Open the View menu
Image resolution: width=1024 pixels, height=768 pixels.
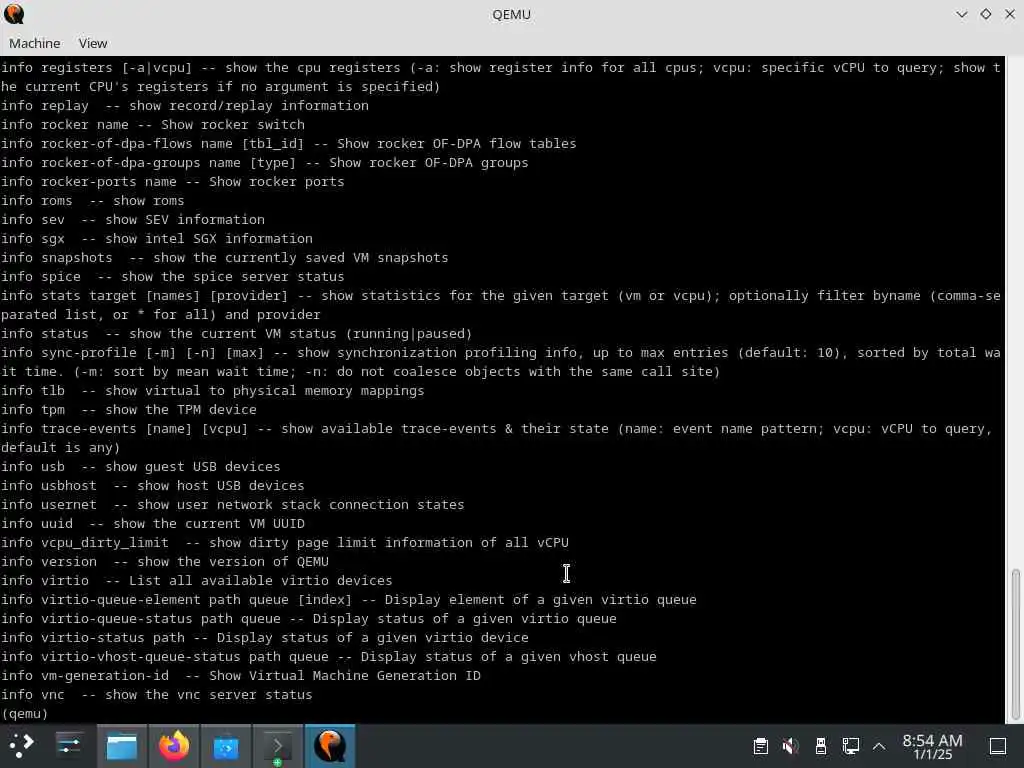(93, 43)
